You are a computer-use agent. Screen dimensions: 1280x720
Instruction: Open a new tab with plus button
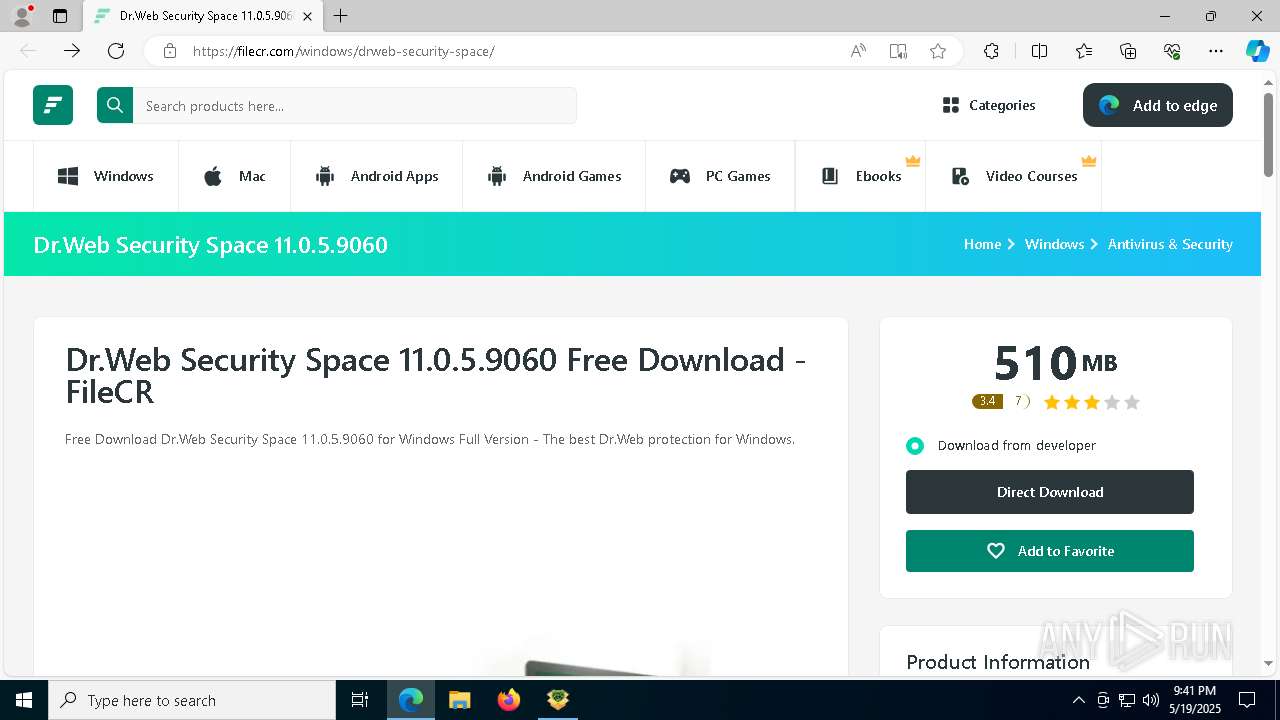341,16
